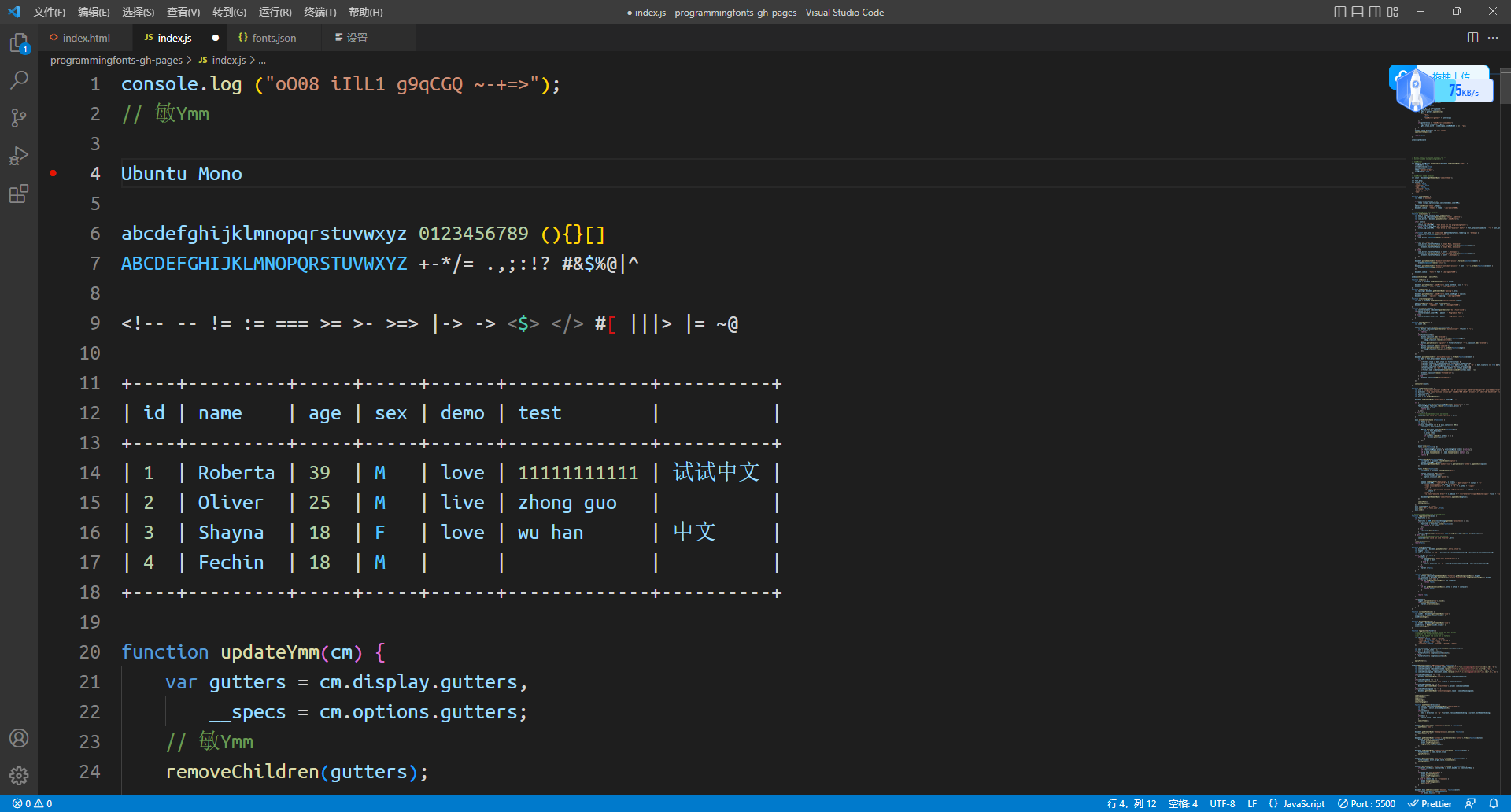This screenshot has height=812, width=1511.
Task: Click 'zhong guo' text on line 15
Action: [567, 502]
